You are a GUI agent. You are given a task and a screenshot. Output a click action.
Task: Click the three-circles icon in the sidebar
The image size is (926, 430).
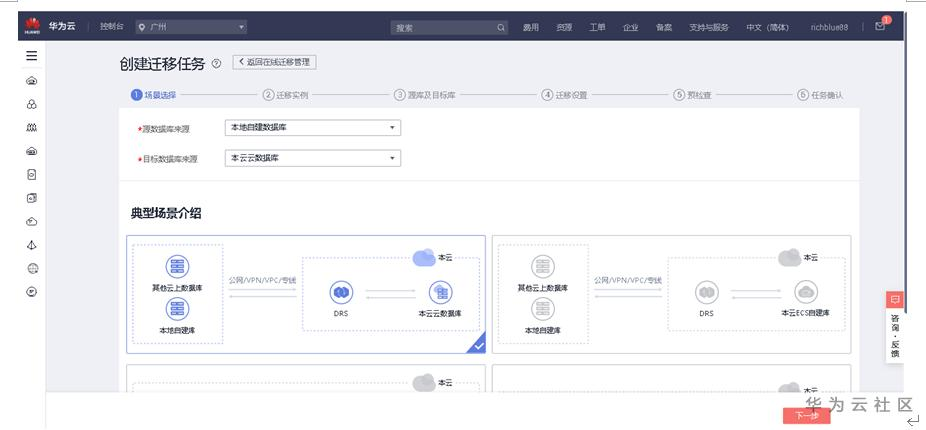tap(32, 105)
